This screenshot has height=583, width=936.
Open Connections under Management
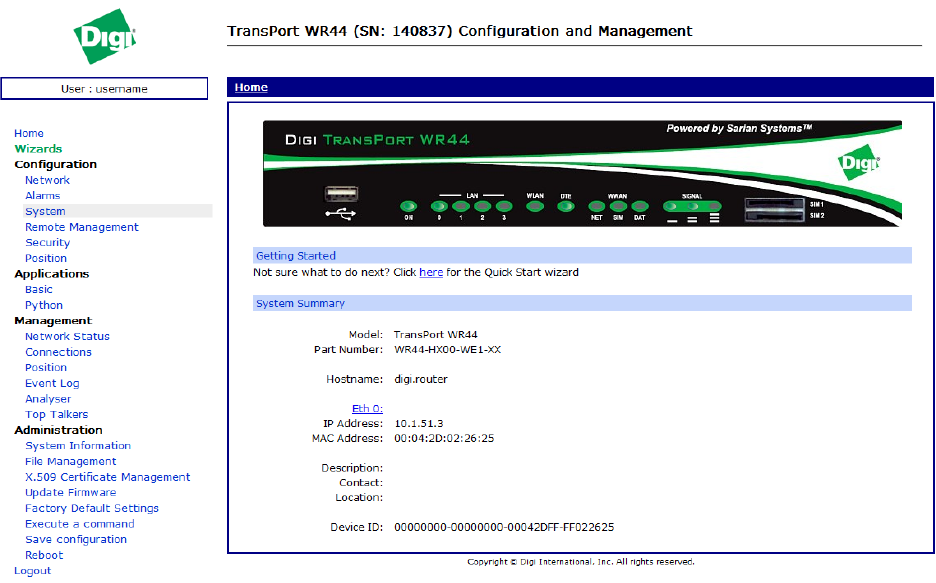(x=58, y=352)
